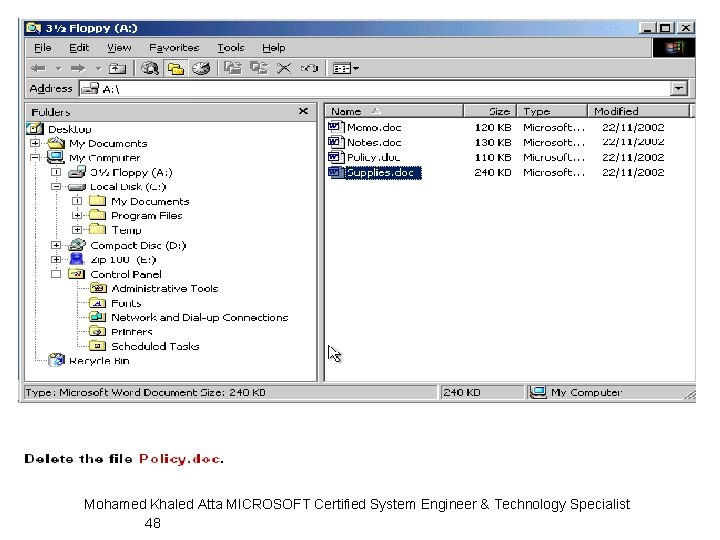Open the Tools menu

point(231,48)
